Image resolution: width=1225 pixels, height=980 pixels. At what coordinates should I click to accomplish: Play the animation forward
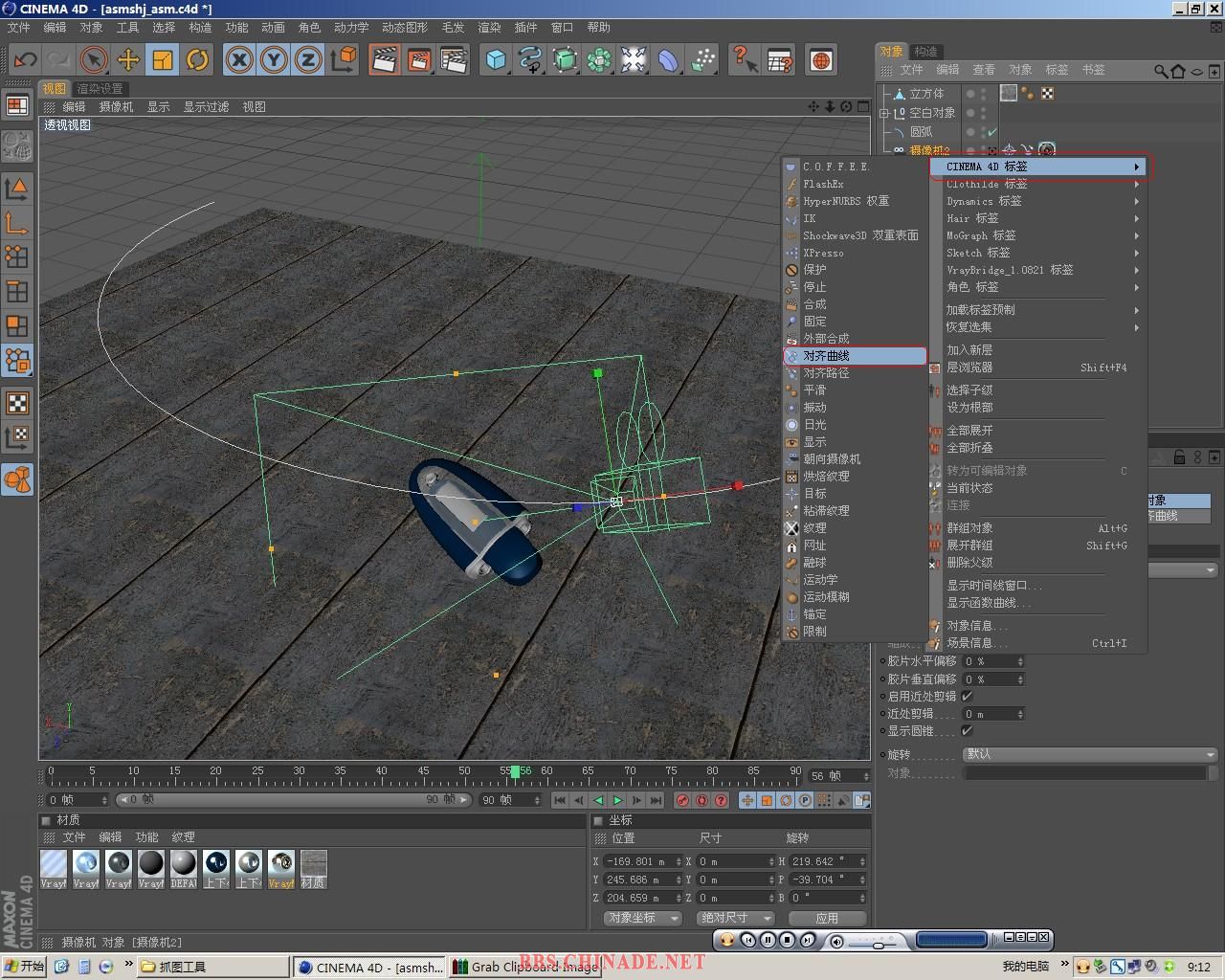[617, 800]
